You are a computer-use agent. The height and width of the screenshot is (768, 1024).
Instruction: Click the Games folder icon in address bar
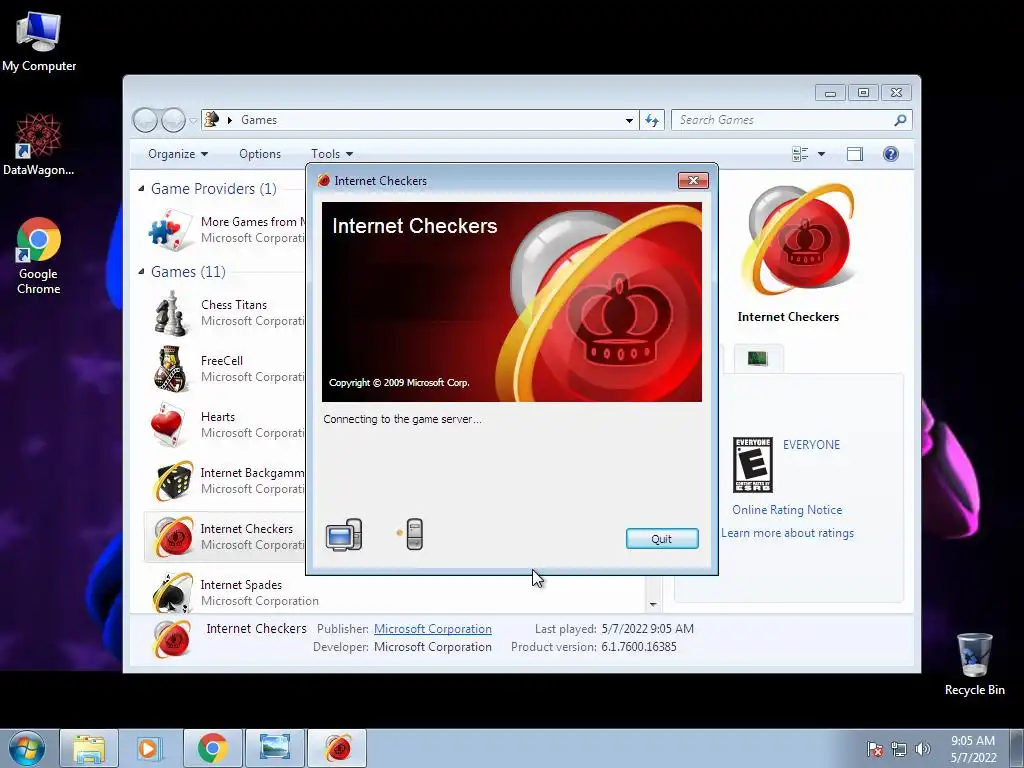(212, 120)
